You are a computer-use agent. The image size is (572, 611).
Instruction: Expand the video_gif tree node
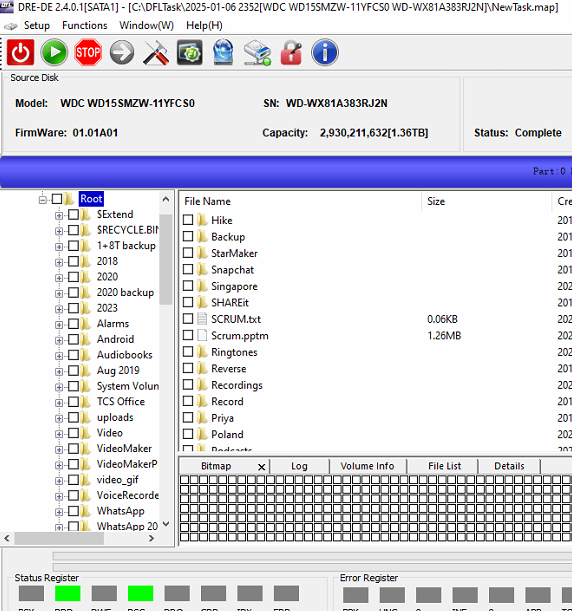[59, 480]
